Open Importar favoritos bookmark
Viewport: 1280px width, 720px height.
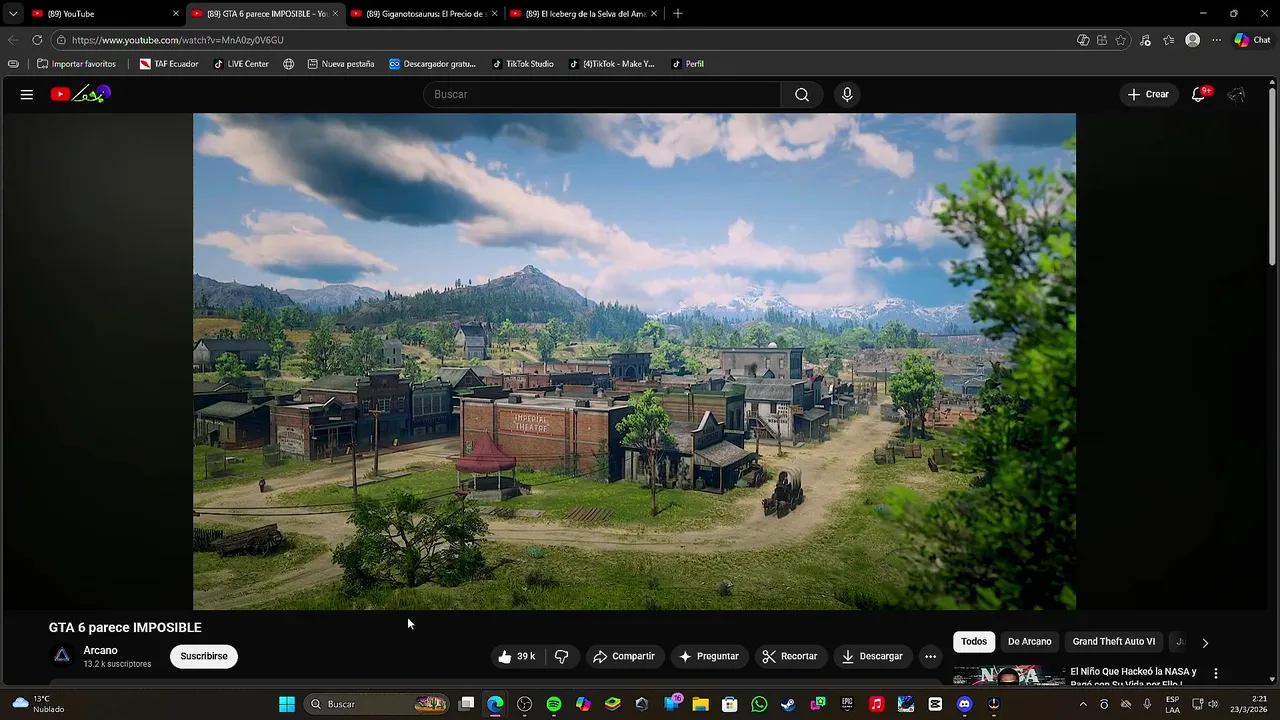76,64
